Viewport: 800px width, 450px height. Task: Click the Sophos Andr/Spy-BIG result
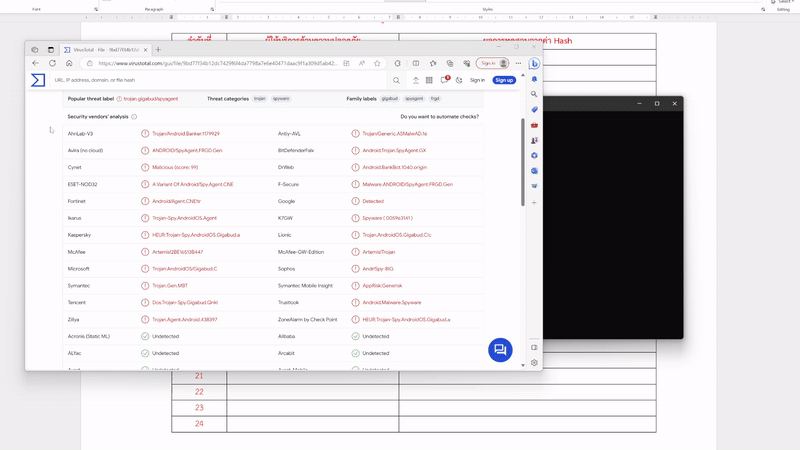tap(378, 269)
